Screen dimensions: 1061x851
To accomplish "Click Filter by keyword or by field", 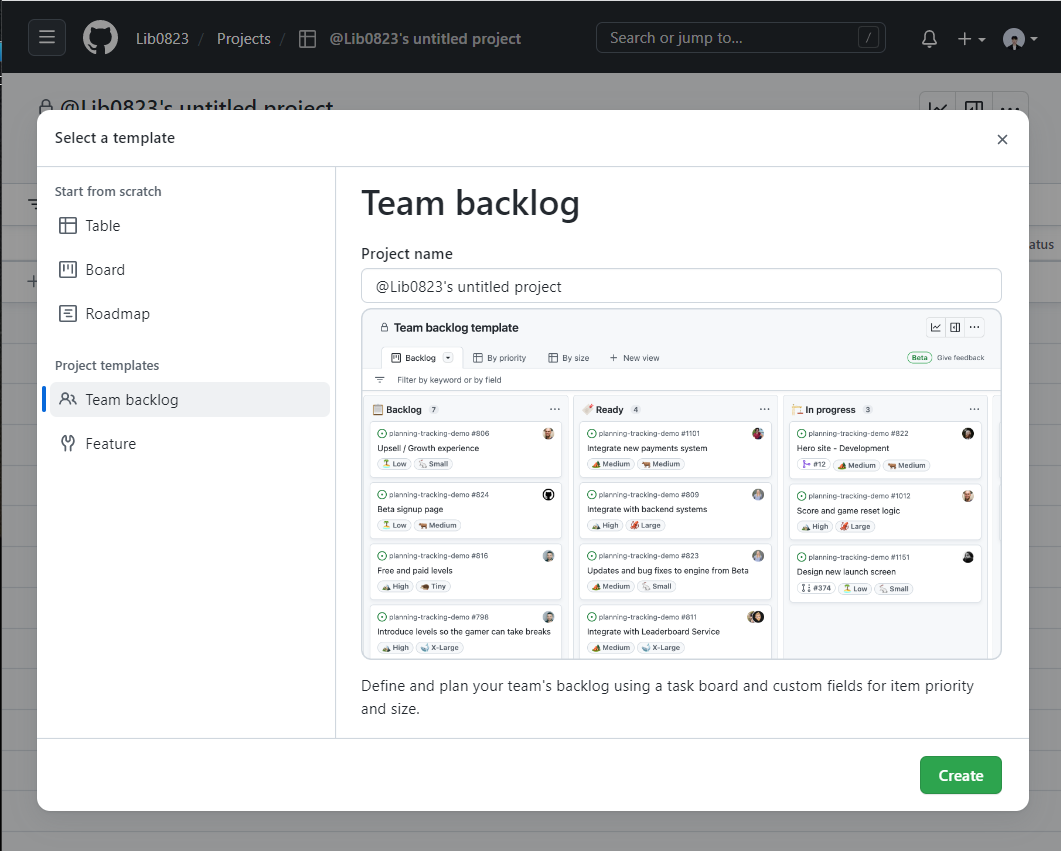I will pyautogui.click(x=449, y=380).
